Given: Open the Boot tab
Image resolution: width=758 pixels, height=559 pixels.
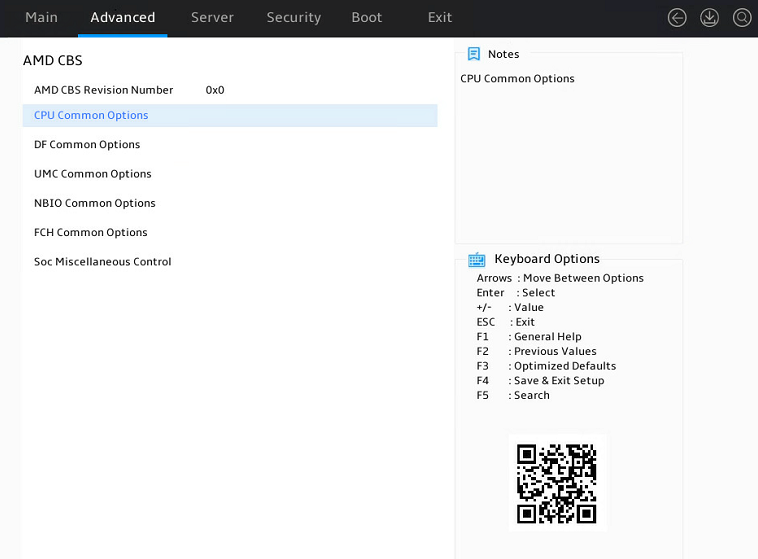Looking at the screenshot, I should pos(367,17).
